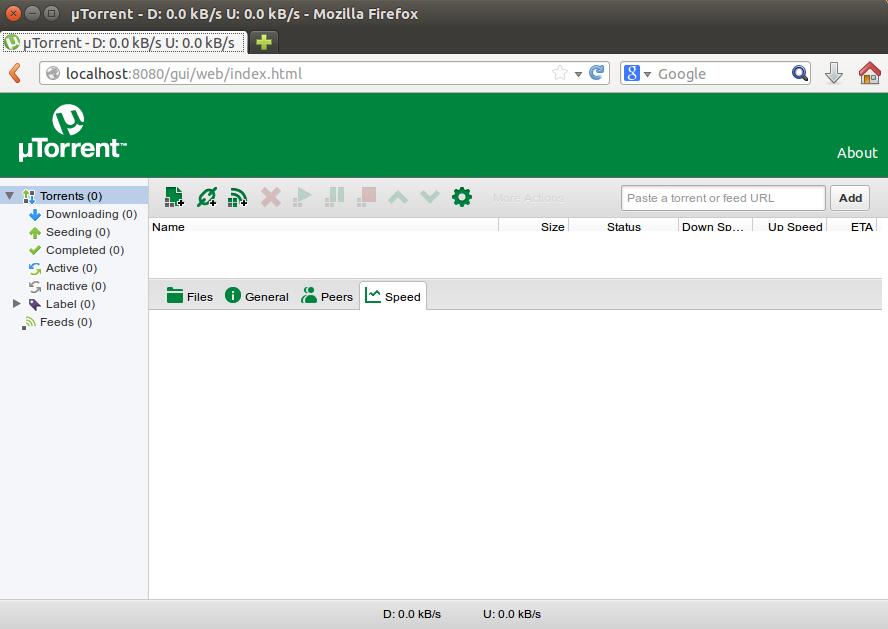Expand the Label tree node
Viewport: 888px width, 629px height.
pos(16,304)
